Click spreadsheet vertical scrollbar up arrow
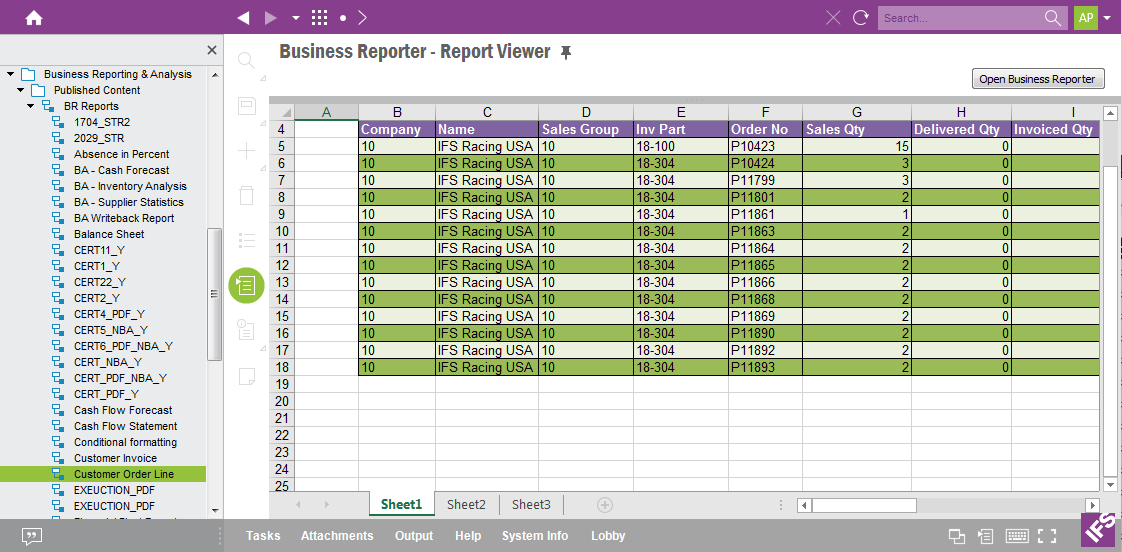This screenshot has width=1122, height=552. (1110, 113)
